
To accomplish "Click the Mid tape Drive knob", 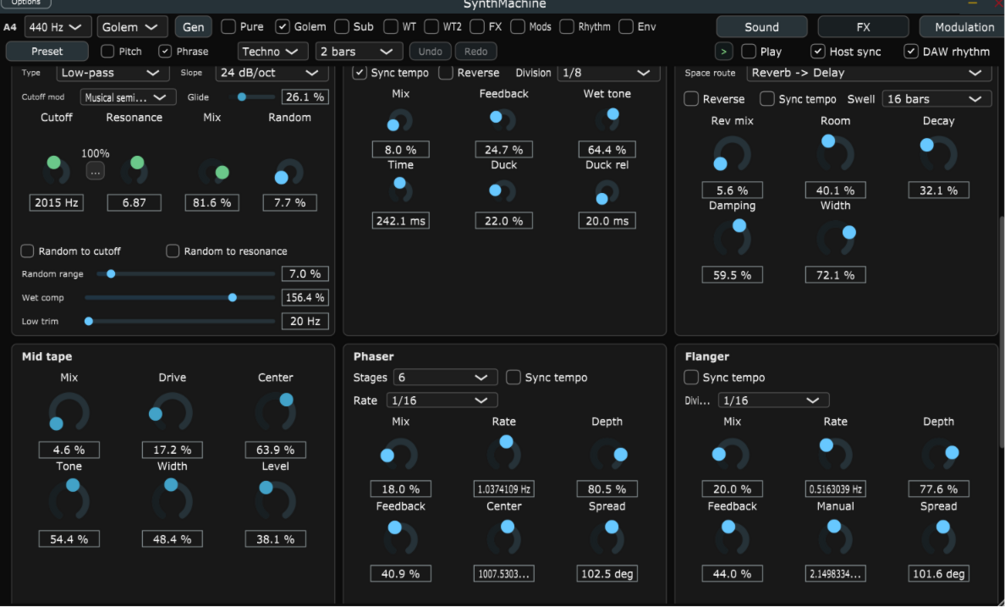I will click(x=172, y=412).
